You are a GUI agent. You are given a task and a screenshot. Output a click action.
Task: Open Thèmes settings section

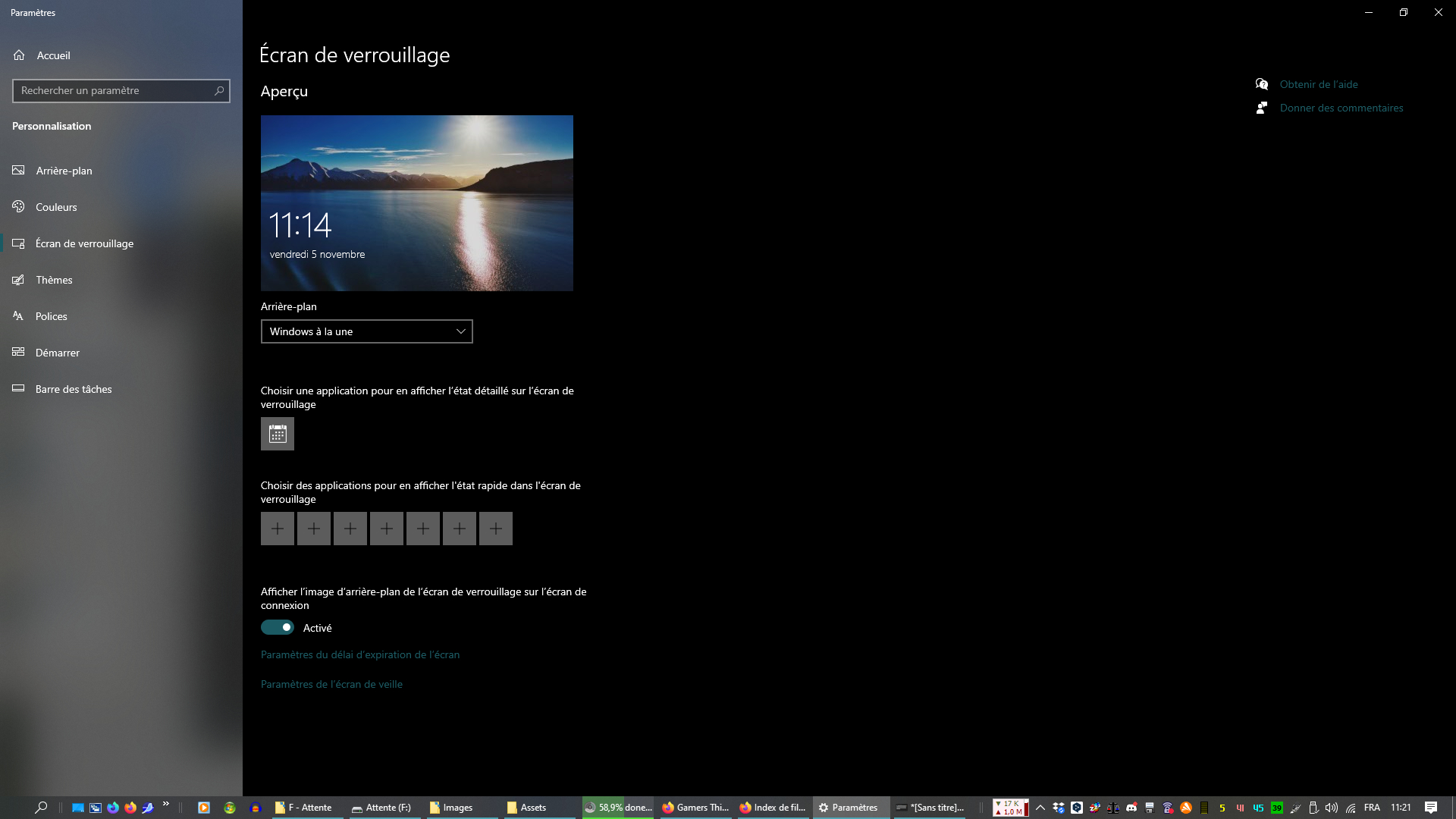[x=54, y=280]
